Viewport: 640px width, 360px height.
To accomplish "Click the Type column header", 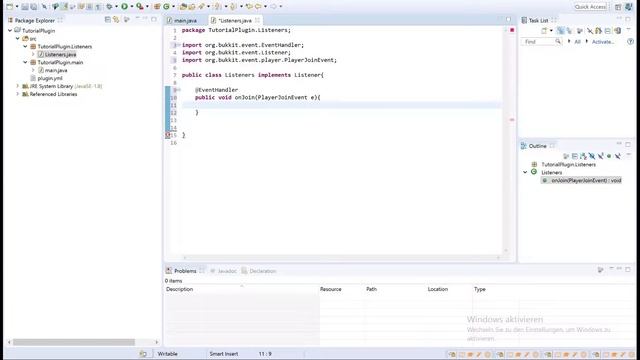I will point(553,289).
